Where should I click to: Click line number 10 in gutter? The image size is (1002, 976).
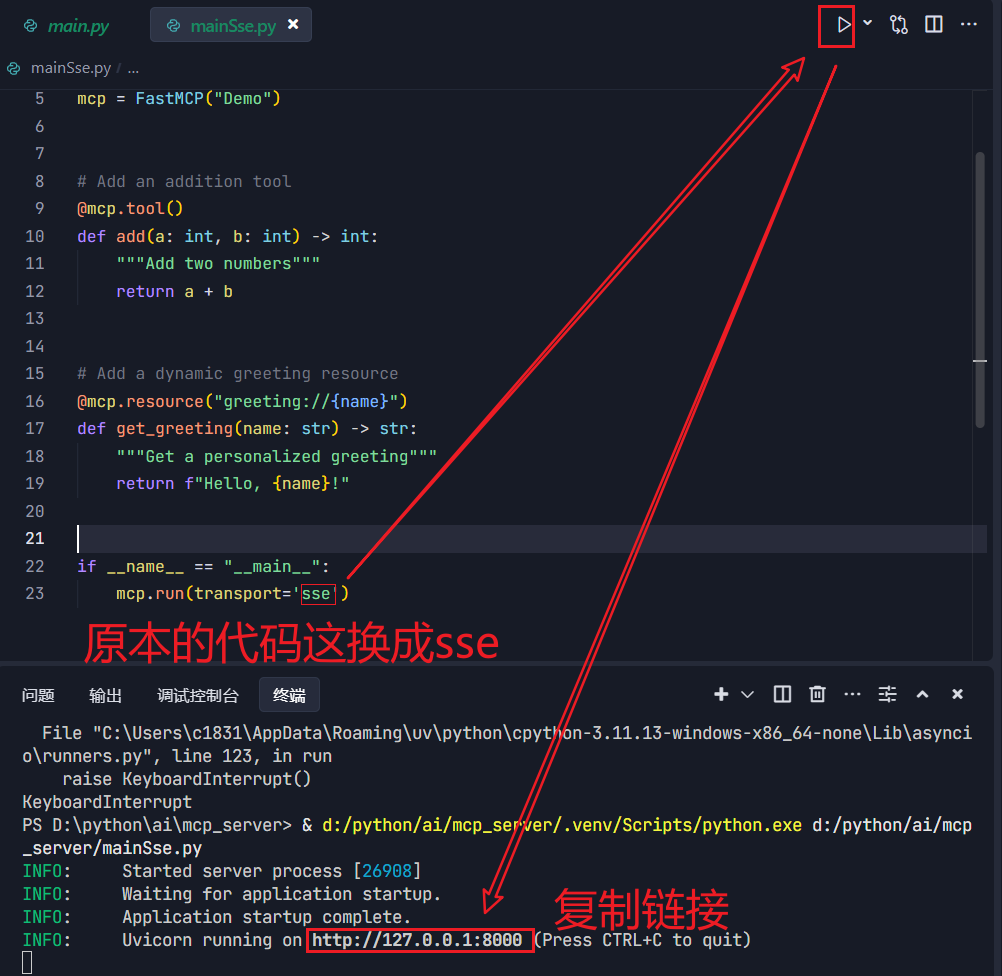tap(35, 236)
